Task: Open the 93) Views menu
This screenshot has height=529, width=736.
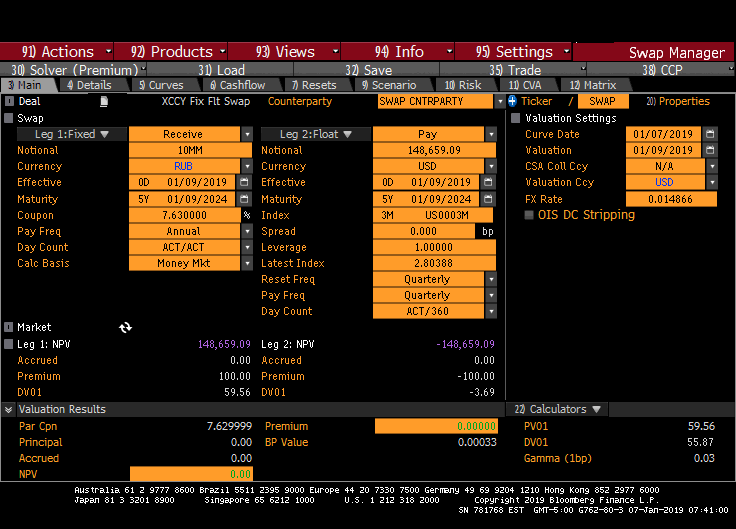Action: coord(284,52)
